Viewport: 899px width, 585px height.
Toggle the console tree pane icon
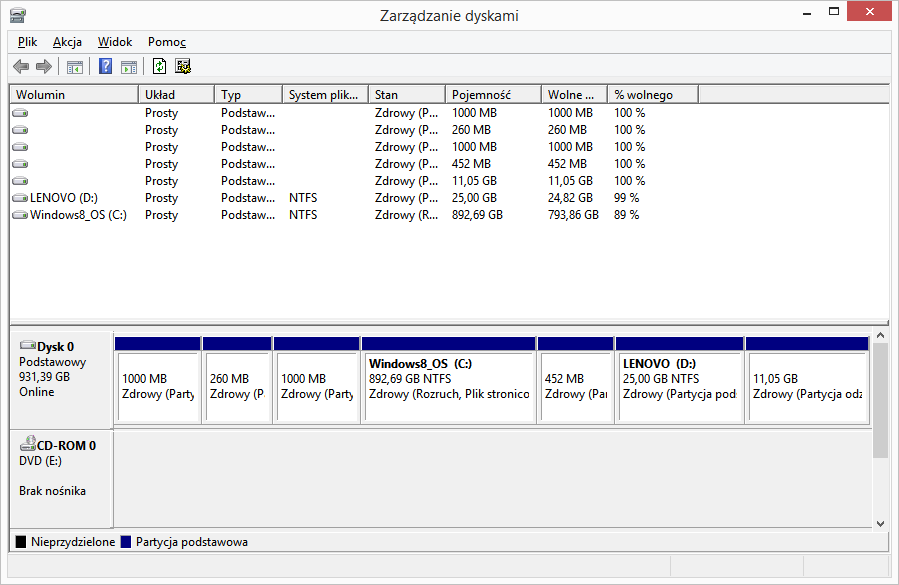(x=75, y=67)
